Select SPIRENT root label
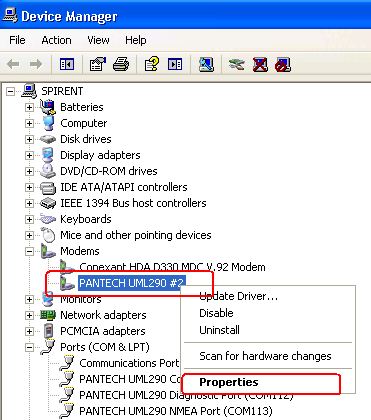The image size is (371, 420). [62, 91]
